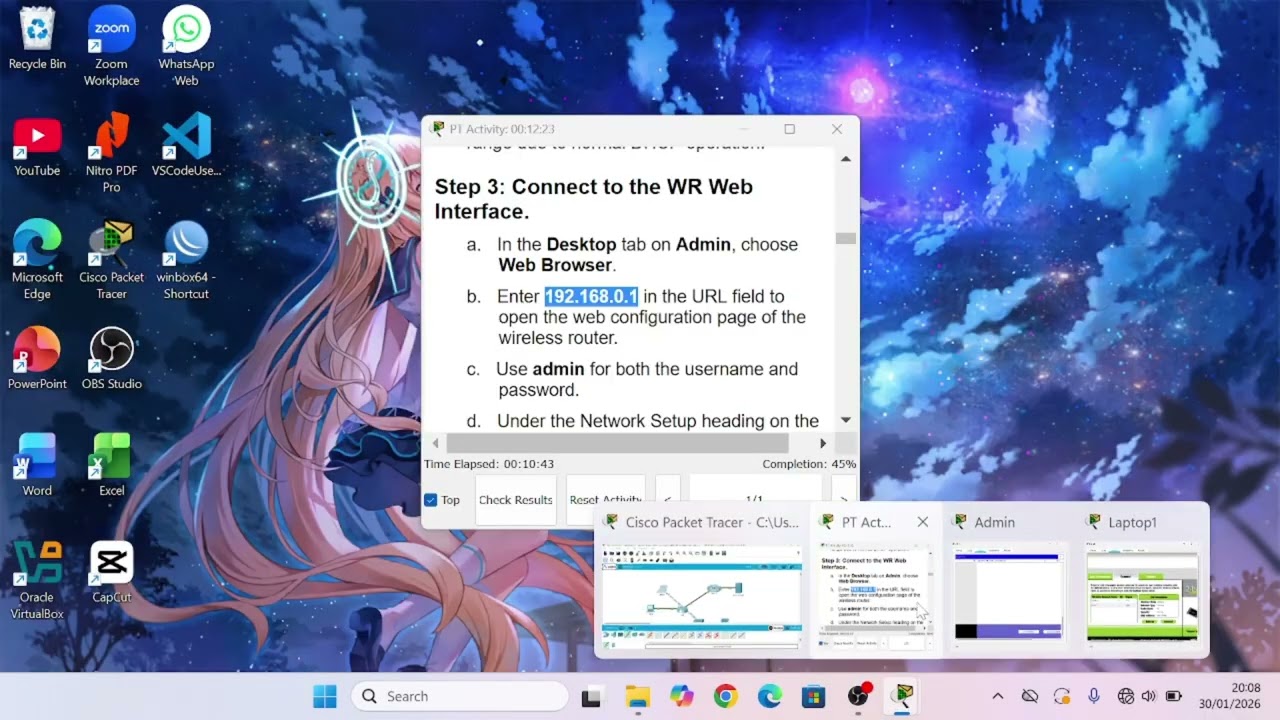Click the taskbar Search box
Viewport: 1280px width, 720px height.
[460, 696]
